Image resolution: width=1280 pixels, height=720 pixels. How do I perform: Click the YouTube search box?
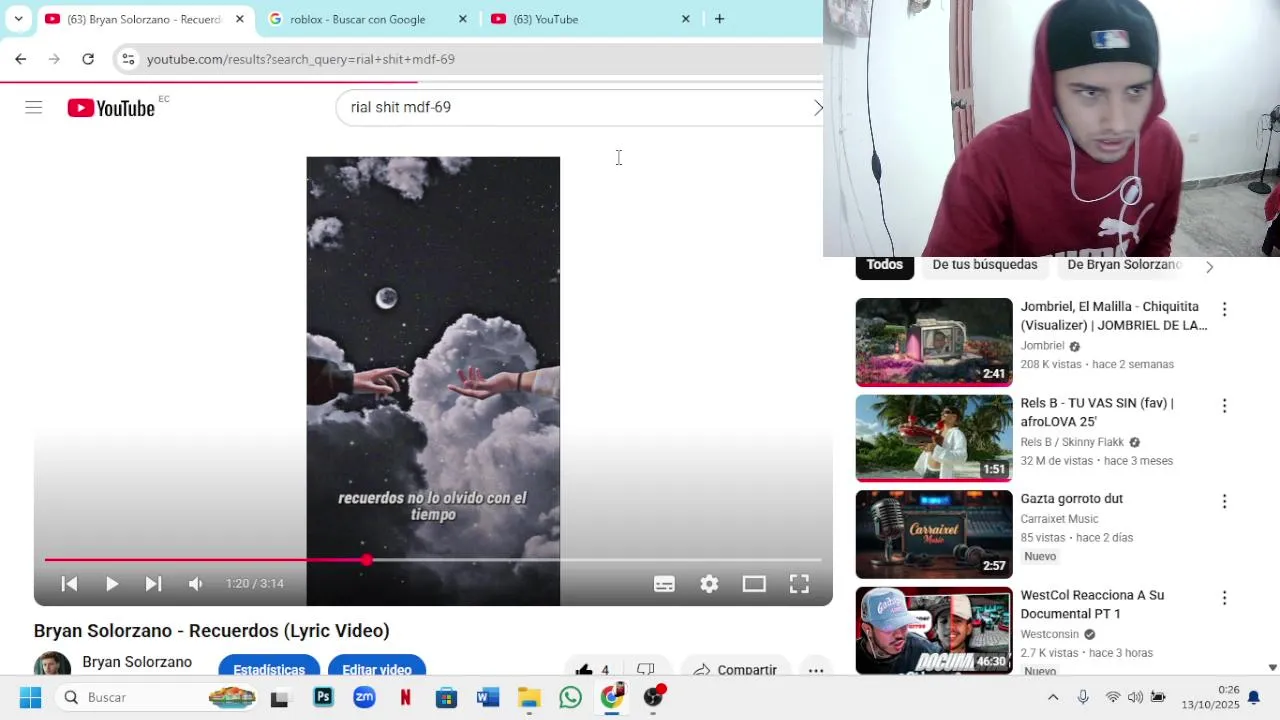[580, 107]
